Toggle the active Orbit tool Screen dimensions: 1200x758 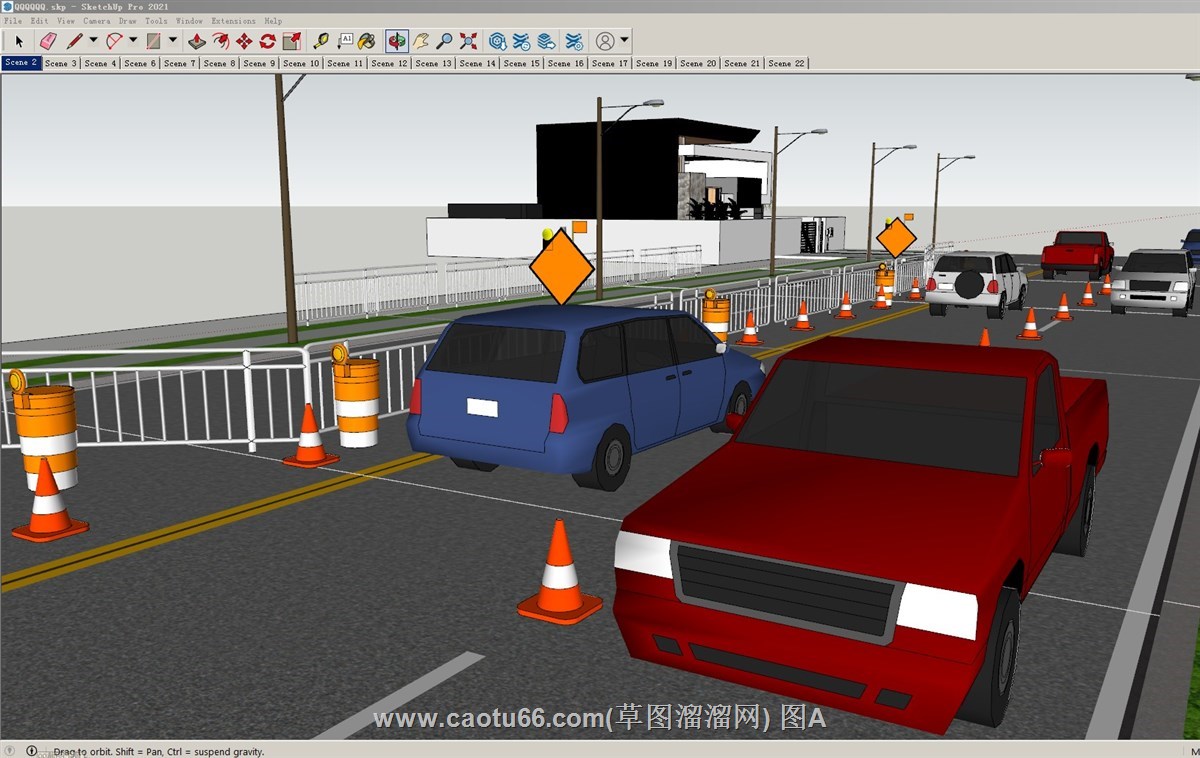pyautogui.click(x=397, y=41)
